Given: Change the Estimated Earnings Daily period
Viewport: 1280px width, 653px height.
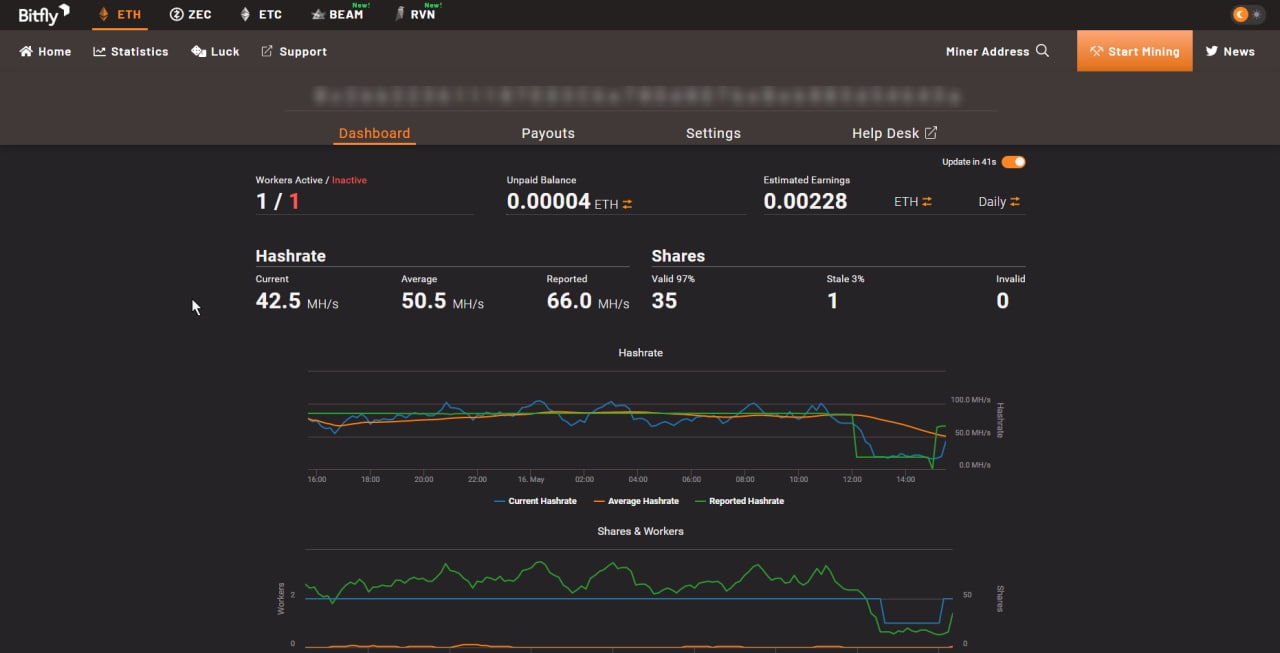Looking at the screenshot, I should tap(1015, 202).
